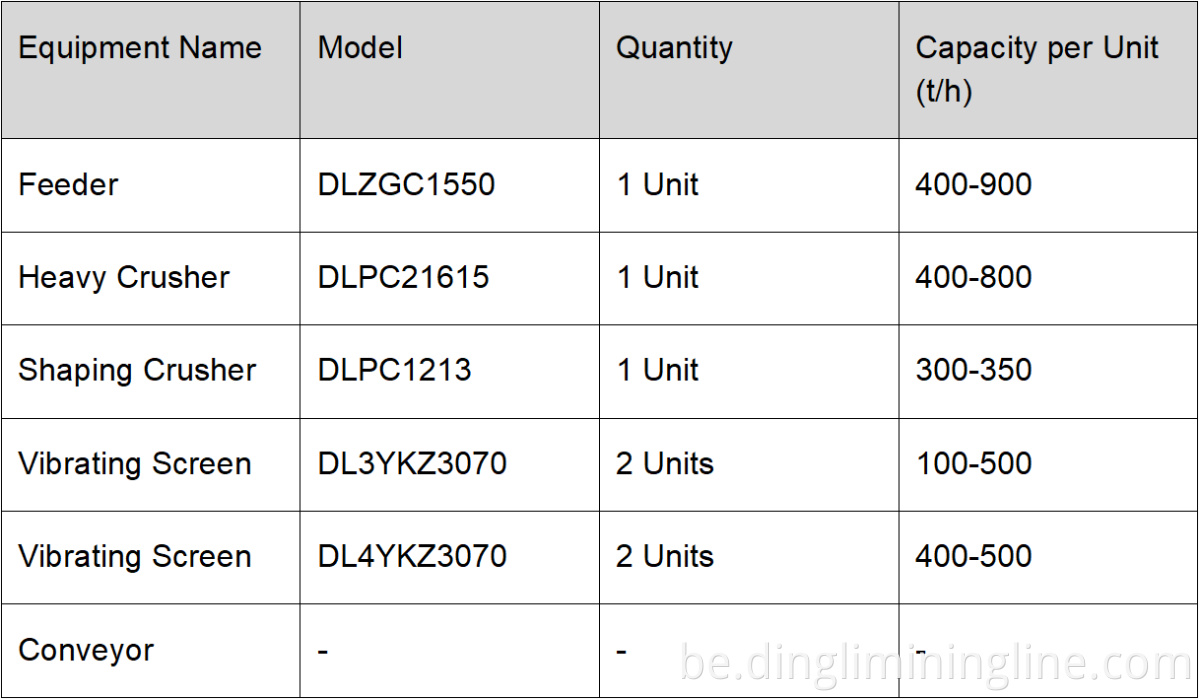Select the Heavy Crusher cell
This screenshot has width=1200, height=700.
(124, 277)
